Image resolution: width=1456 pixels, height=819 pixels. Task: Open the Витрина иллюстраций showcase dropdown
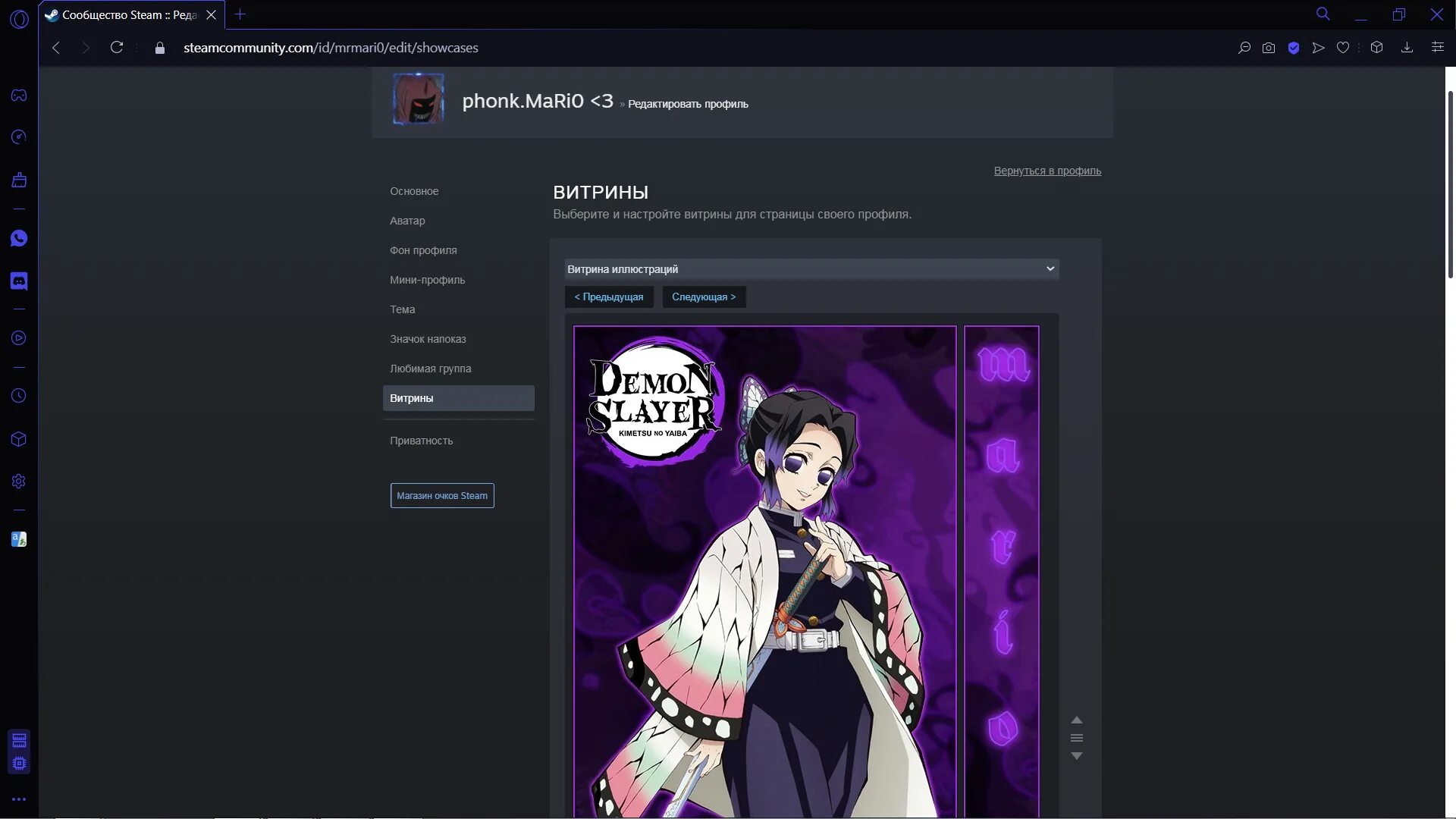click(811, 269)
